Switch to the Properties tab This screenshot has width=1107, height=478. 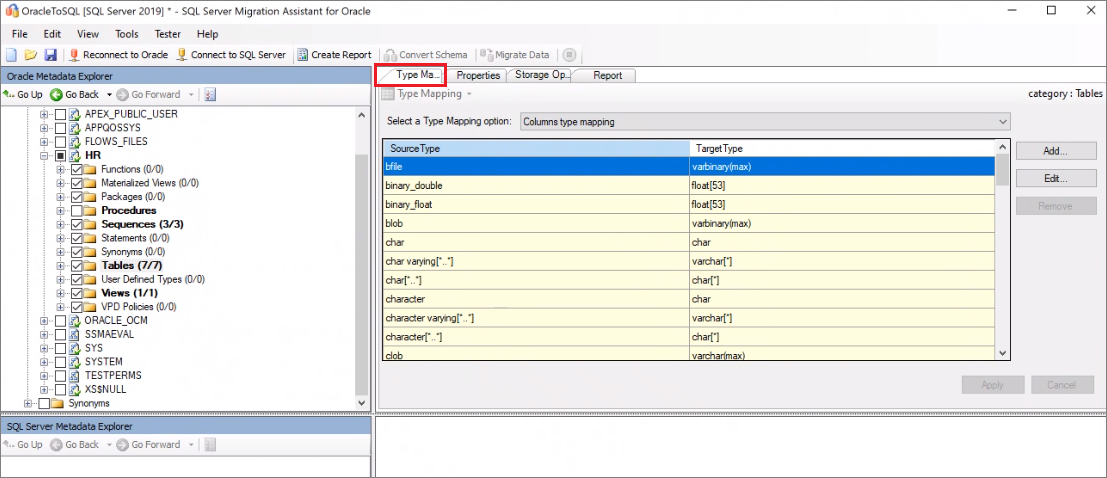pos(478,76)
